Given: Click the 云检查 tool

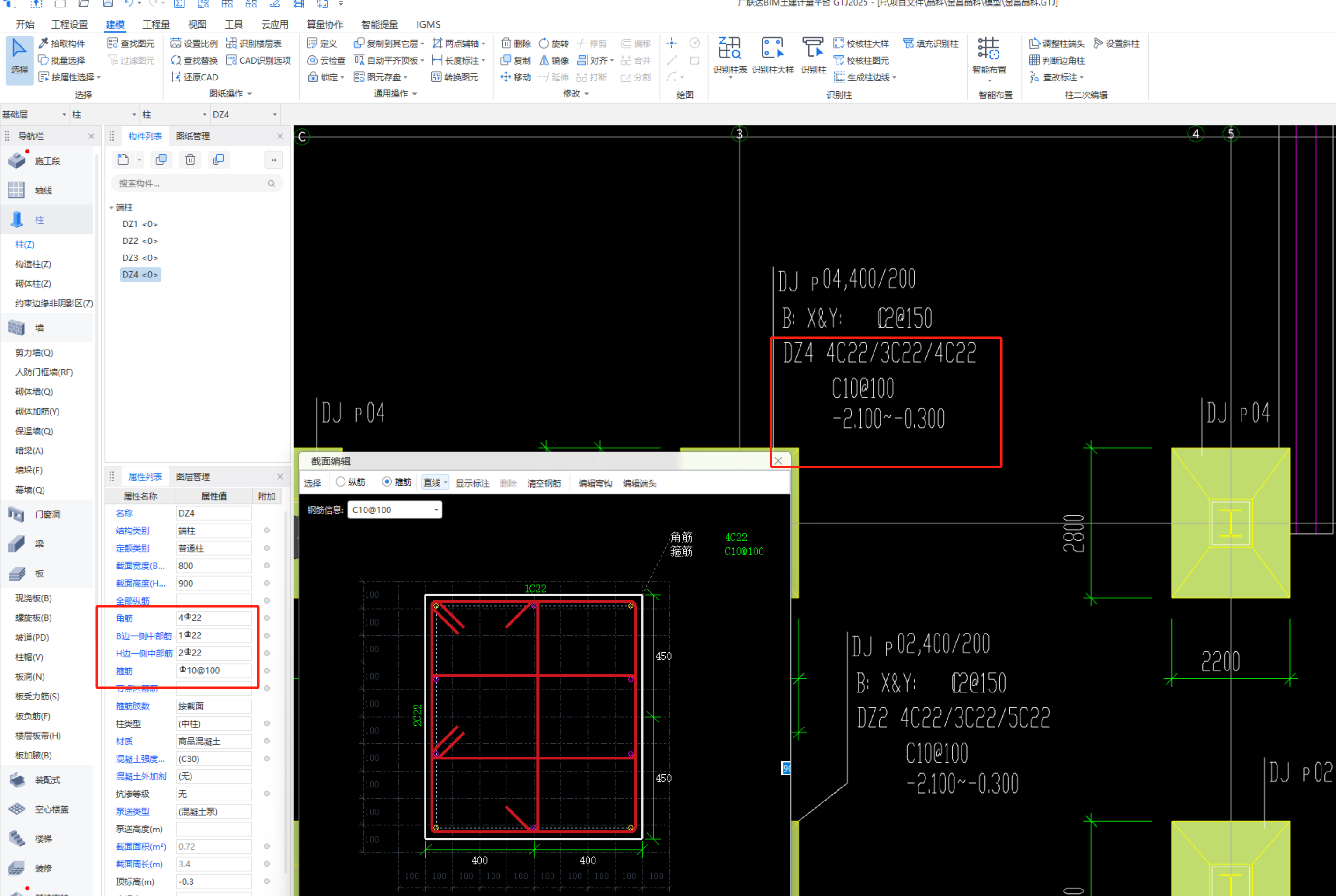Looking at the screenshot, I should click(x=326, y=60).
